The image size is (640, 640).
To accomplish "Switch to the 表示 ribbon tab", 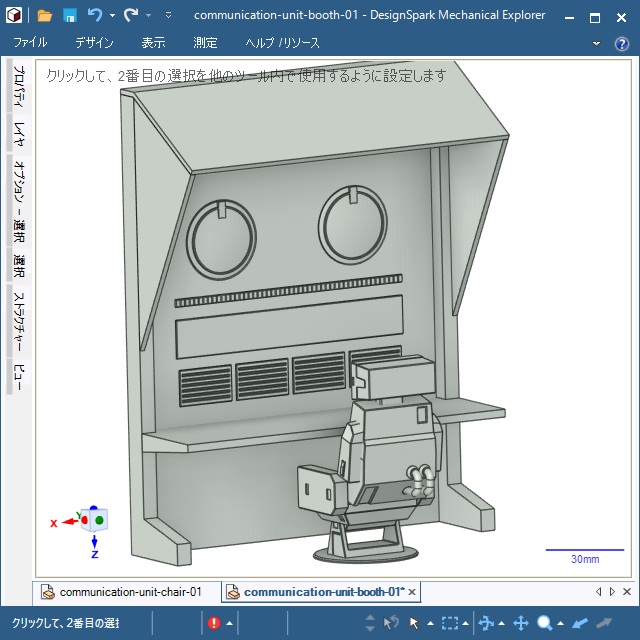I will 153,42.
